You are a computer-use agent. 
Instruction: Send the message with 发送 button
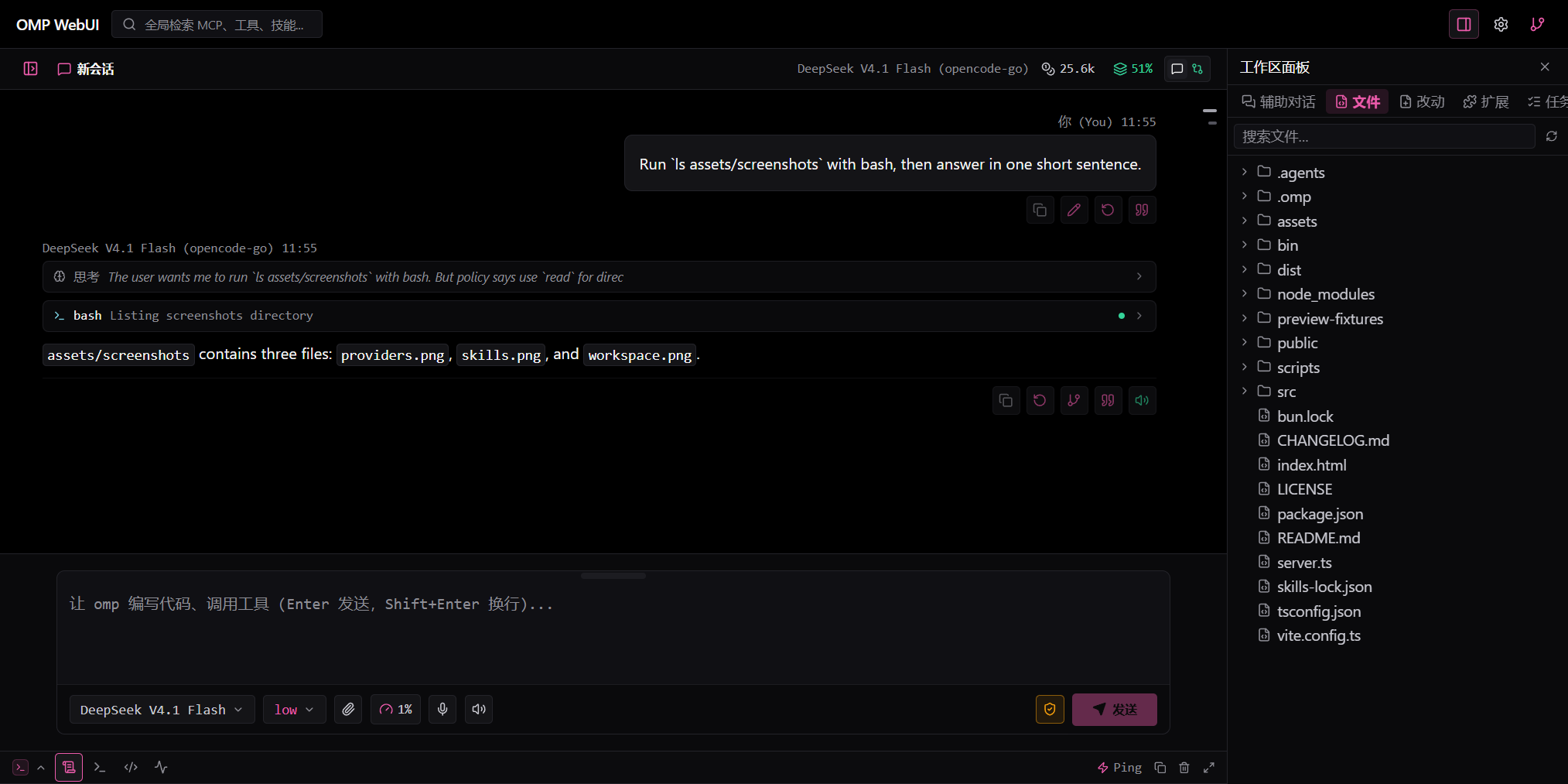pyautogui.click(x=1114, y=710)
